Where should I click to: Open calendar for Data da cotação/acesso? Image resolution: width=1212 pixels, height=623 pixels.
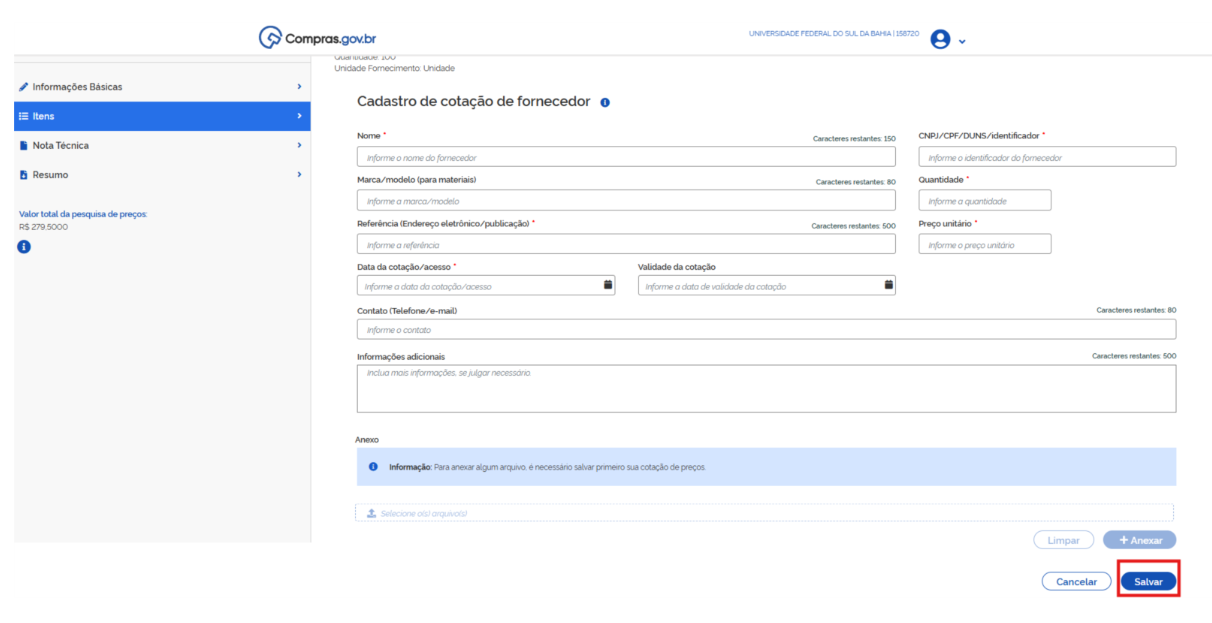(x=608, y=285)
